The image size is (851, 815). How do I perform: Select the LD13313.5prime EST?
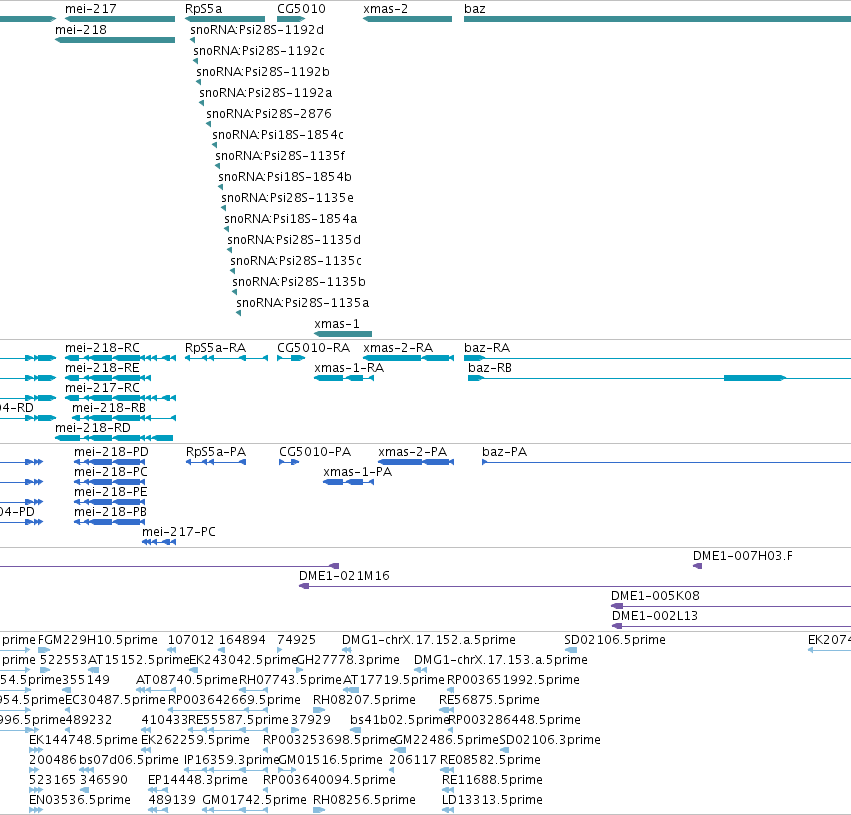[448, 810]
